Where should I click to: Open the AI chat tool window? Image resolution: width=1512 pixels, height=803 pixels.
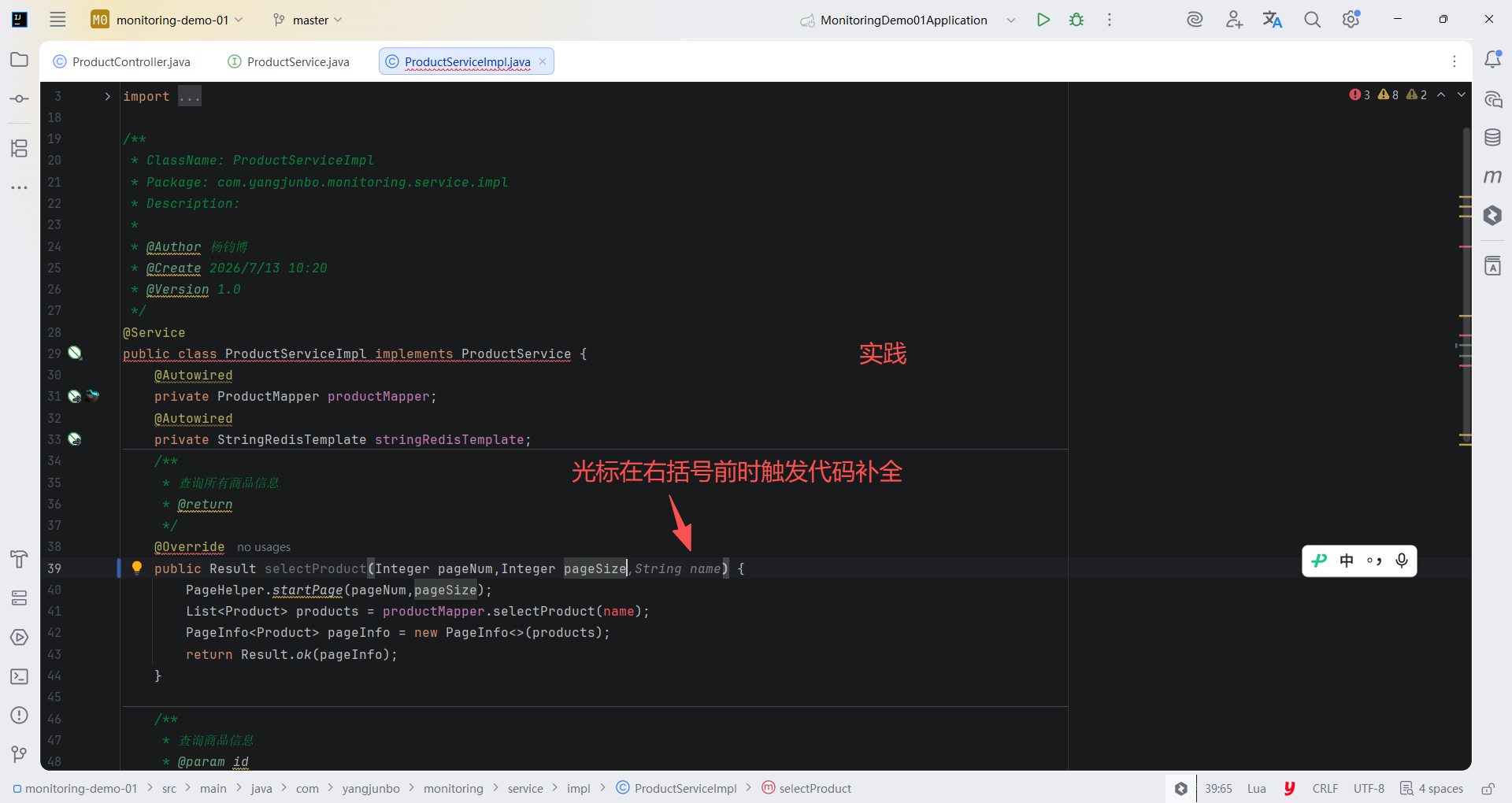pos(1493,99)
